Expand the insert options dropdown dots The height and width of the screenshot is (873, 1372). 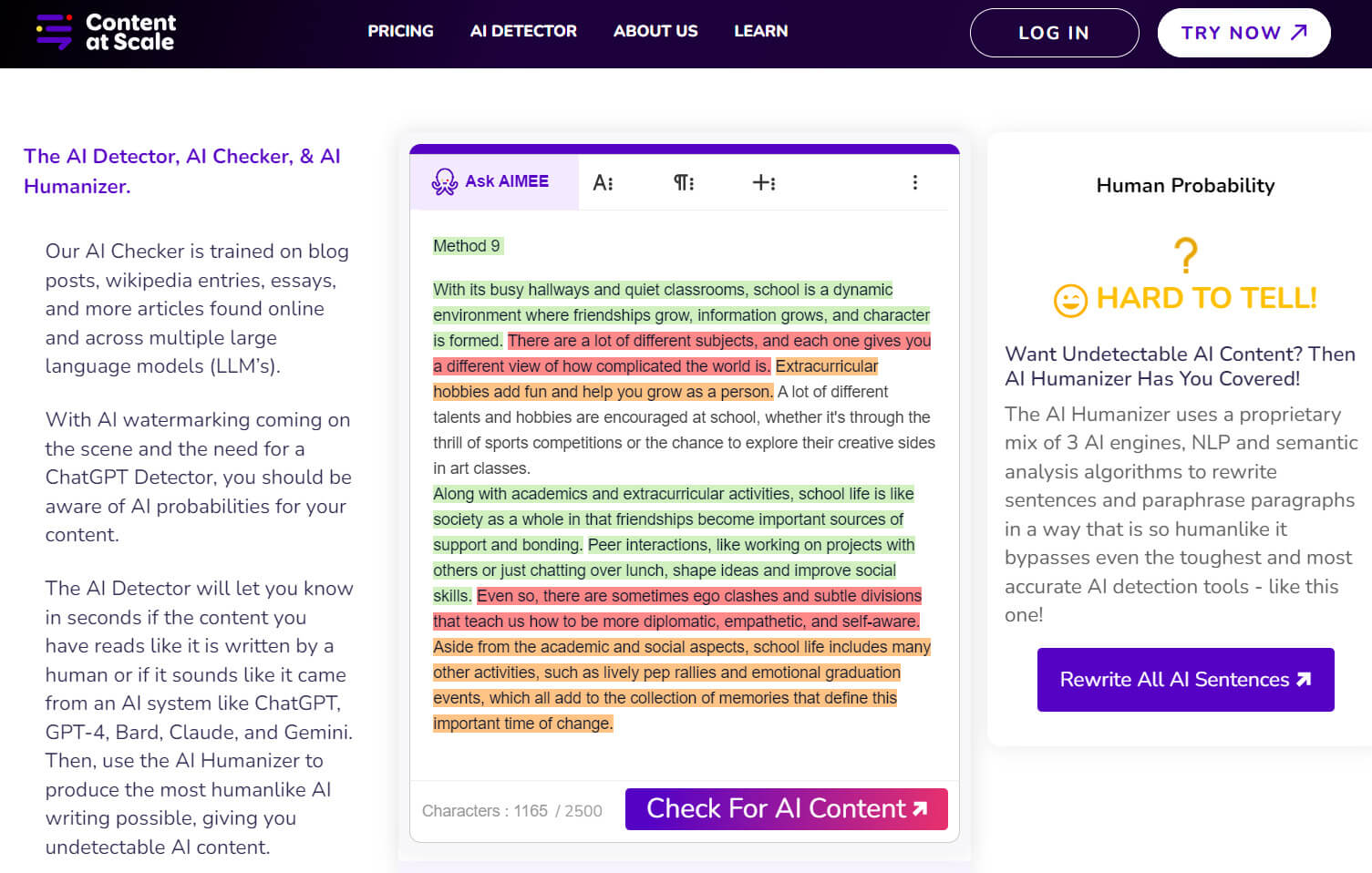pos(772,181)
